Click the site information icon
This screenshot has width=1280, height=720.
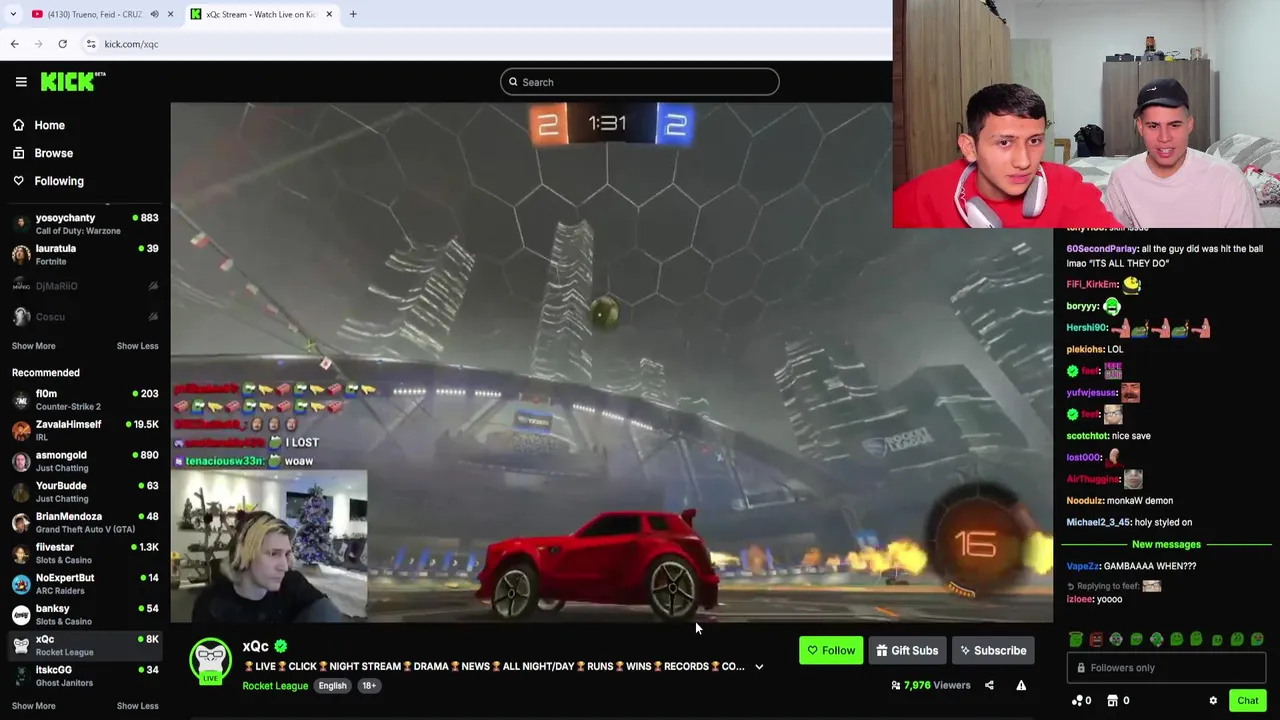(91, 44)
